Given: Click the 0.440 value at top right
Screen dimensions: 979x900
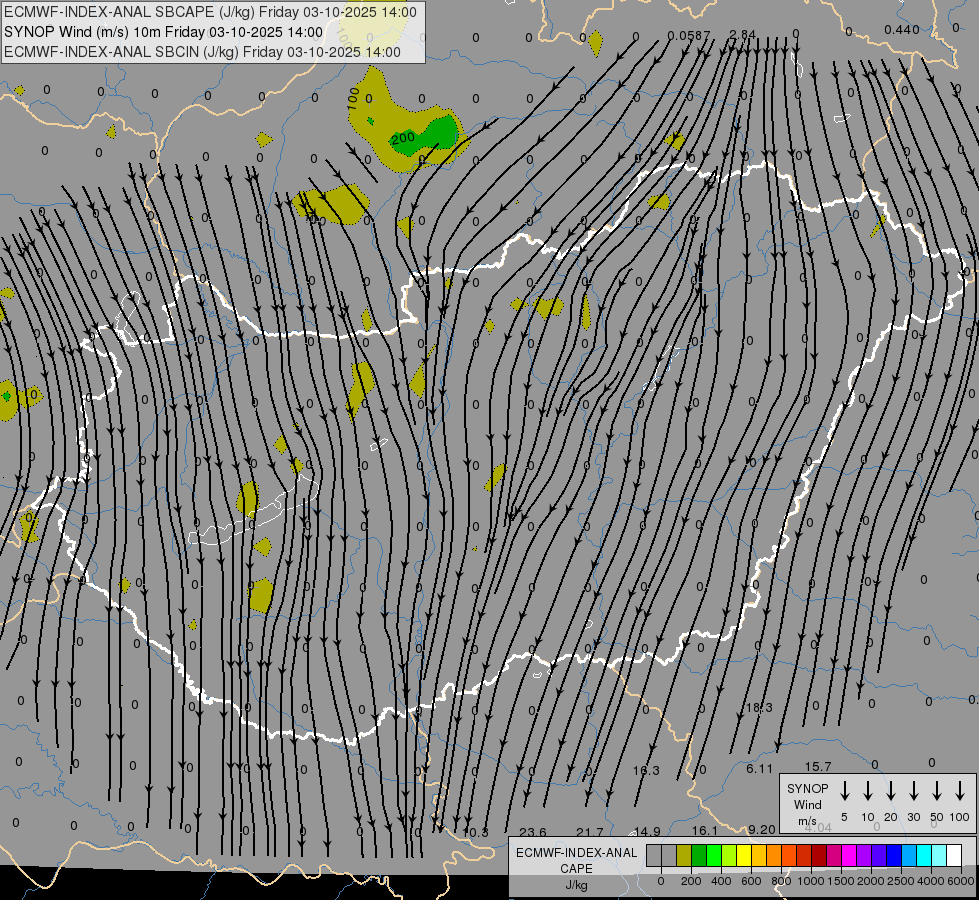Looking at the screenshot, I should pos(901,29).
